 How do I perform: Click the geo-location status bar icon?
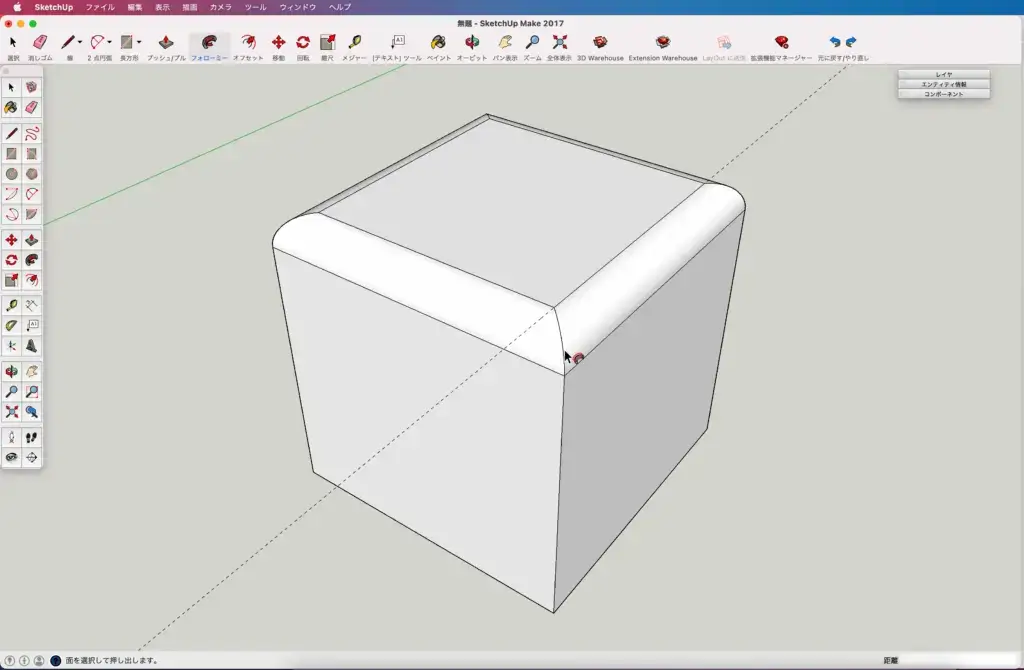(10, 660)
